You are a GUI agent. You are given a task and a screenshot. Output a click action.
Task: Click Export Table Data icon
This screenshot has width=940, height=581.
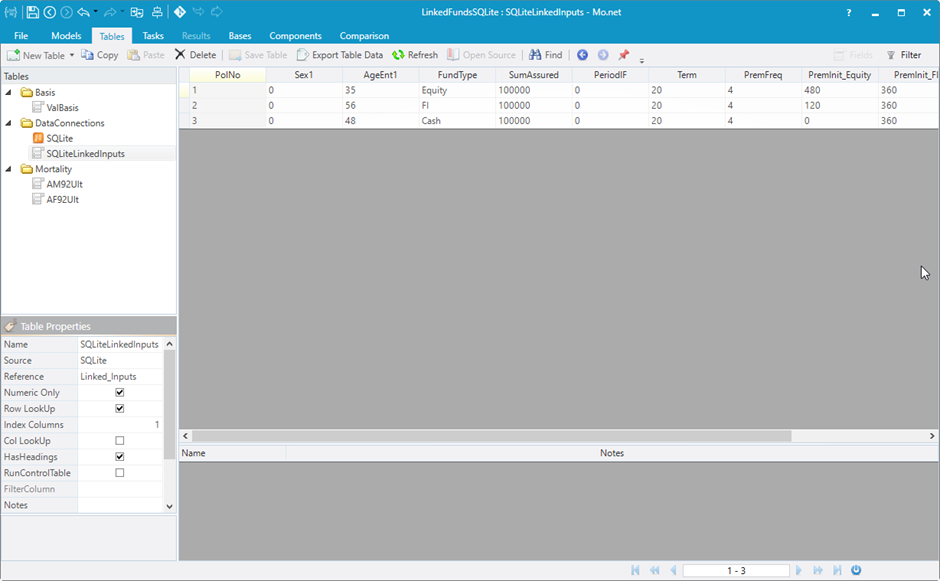coord(302,55)
